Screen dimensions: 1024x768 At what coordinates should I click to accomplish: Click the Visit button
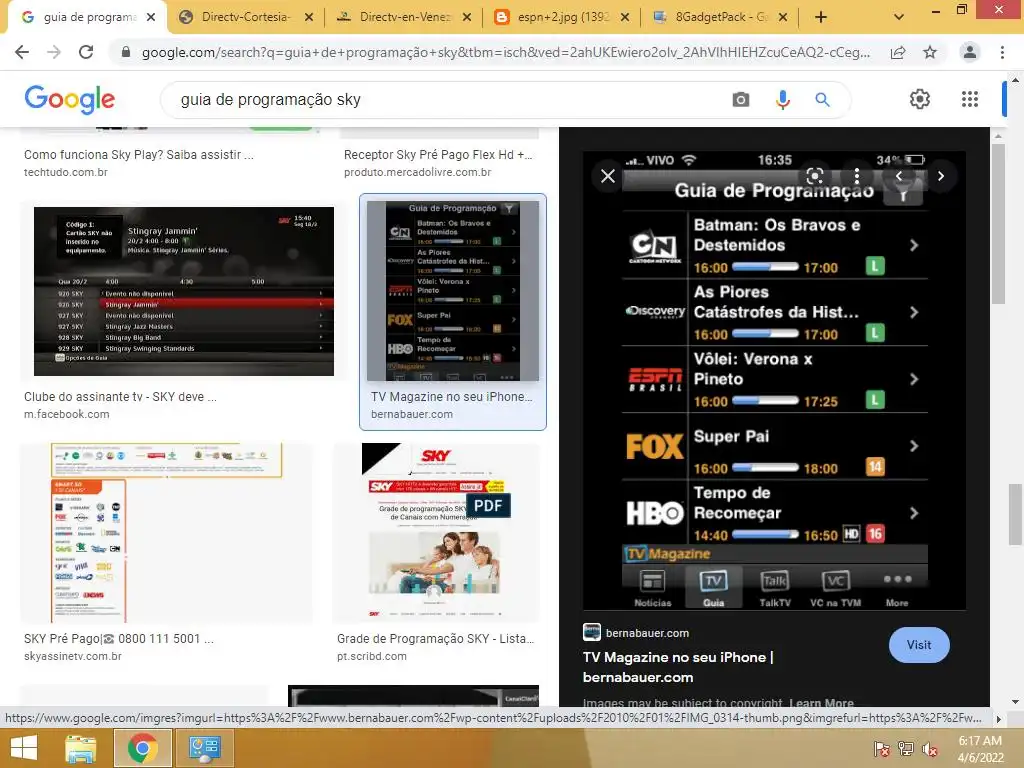tap(919, 645)
